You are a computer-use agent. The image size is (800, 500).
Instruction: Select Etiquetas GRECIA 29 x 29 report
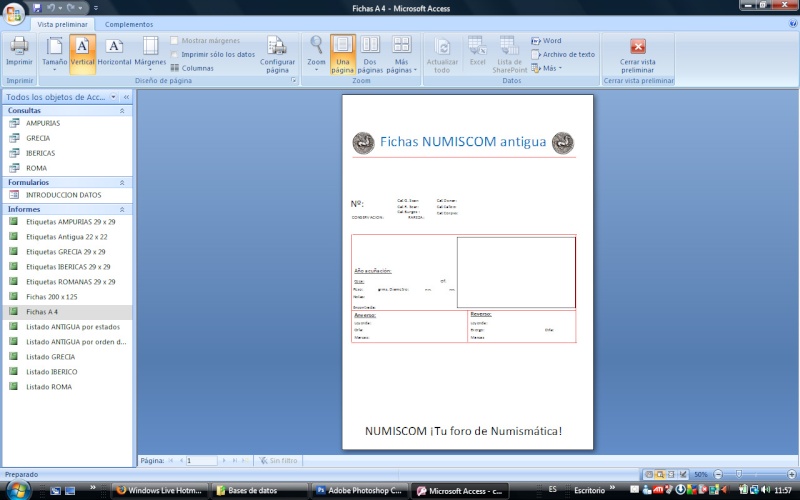67,252
